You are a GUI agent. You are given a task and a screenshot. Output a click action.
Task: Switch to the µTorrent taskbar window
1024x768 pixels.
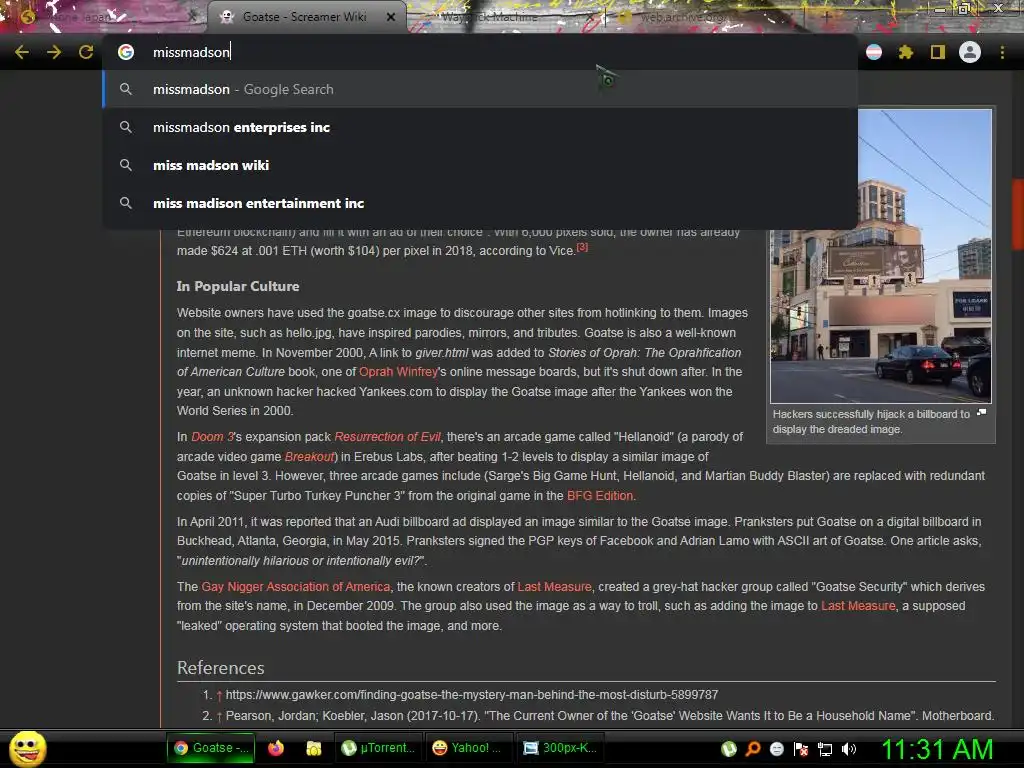click(378, 748)
